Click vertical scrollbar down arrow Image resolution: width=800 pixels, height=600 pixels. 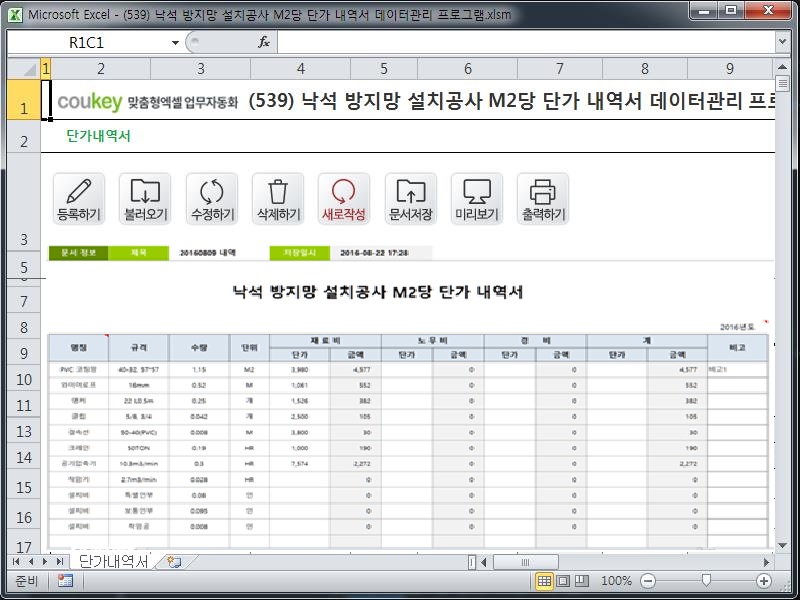tap(782, 545)
